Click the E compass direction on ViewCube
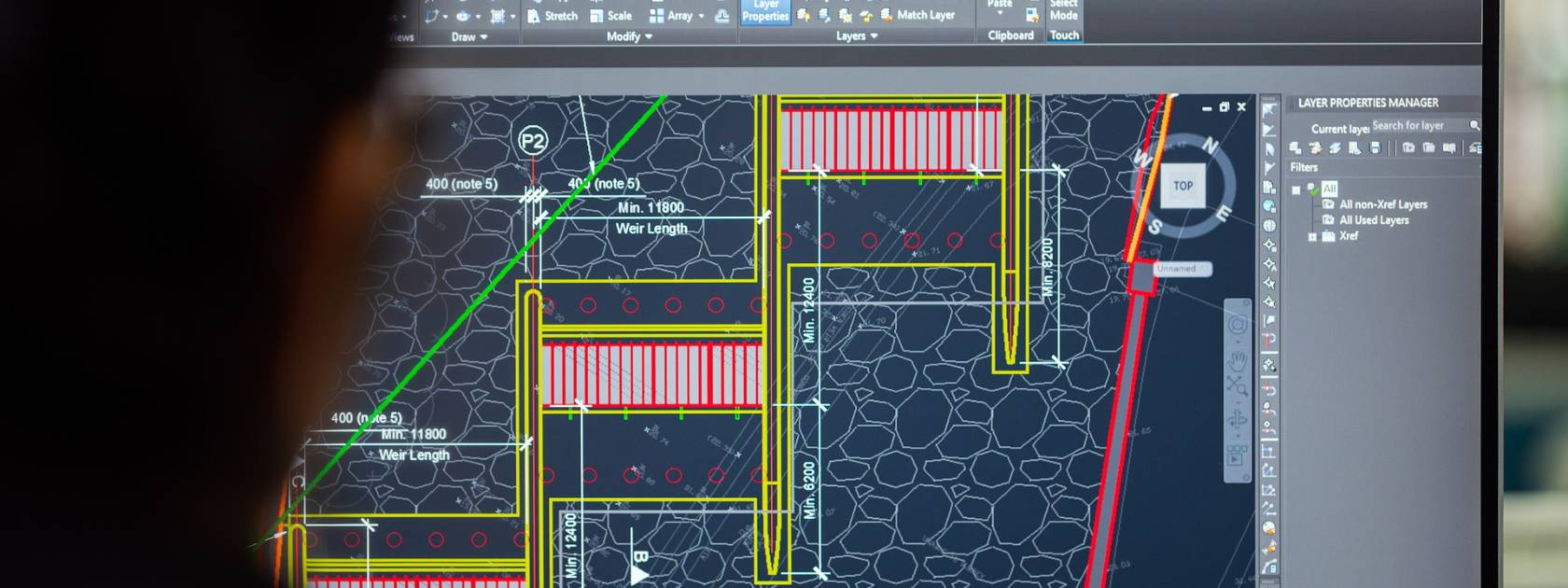This screenshot has height=588, width=1568. pos(1223,214)
